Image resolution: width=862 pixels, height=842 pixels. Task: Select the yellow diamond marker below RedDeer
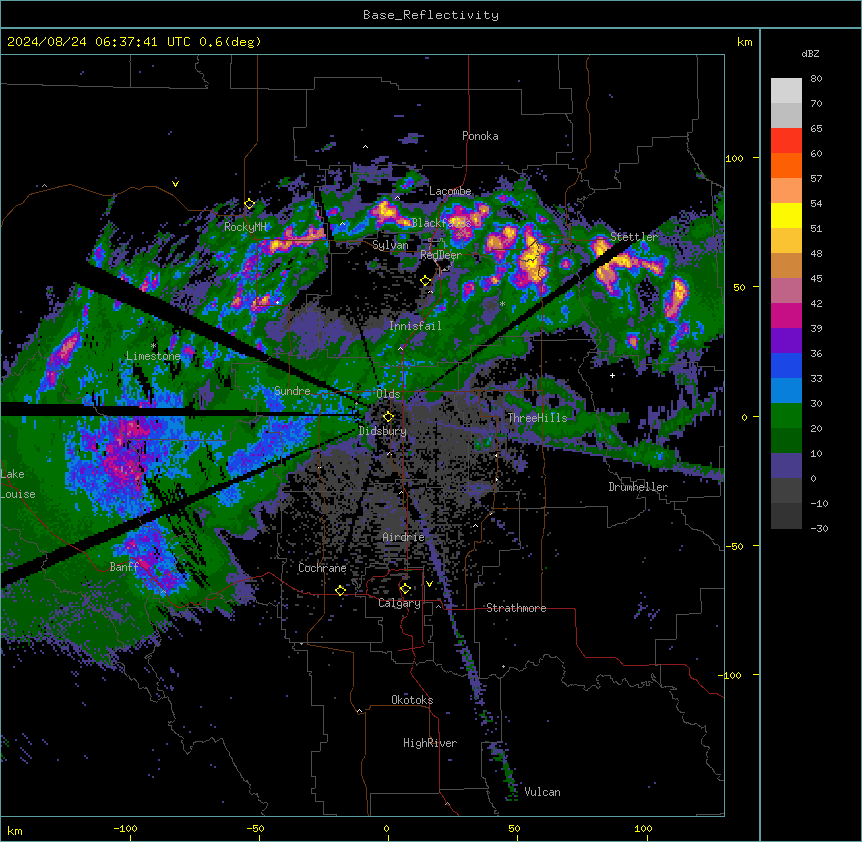[425, 281]
